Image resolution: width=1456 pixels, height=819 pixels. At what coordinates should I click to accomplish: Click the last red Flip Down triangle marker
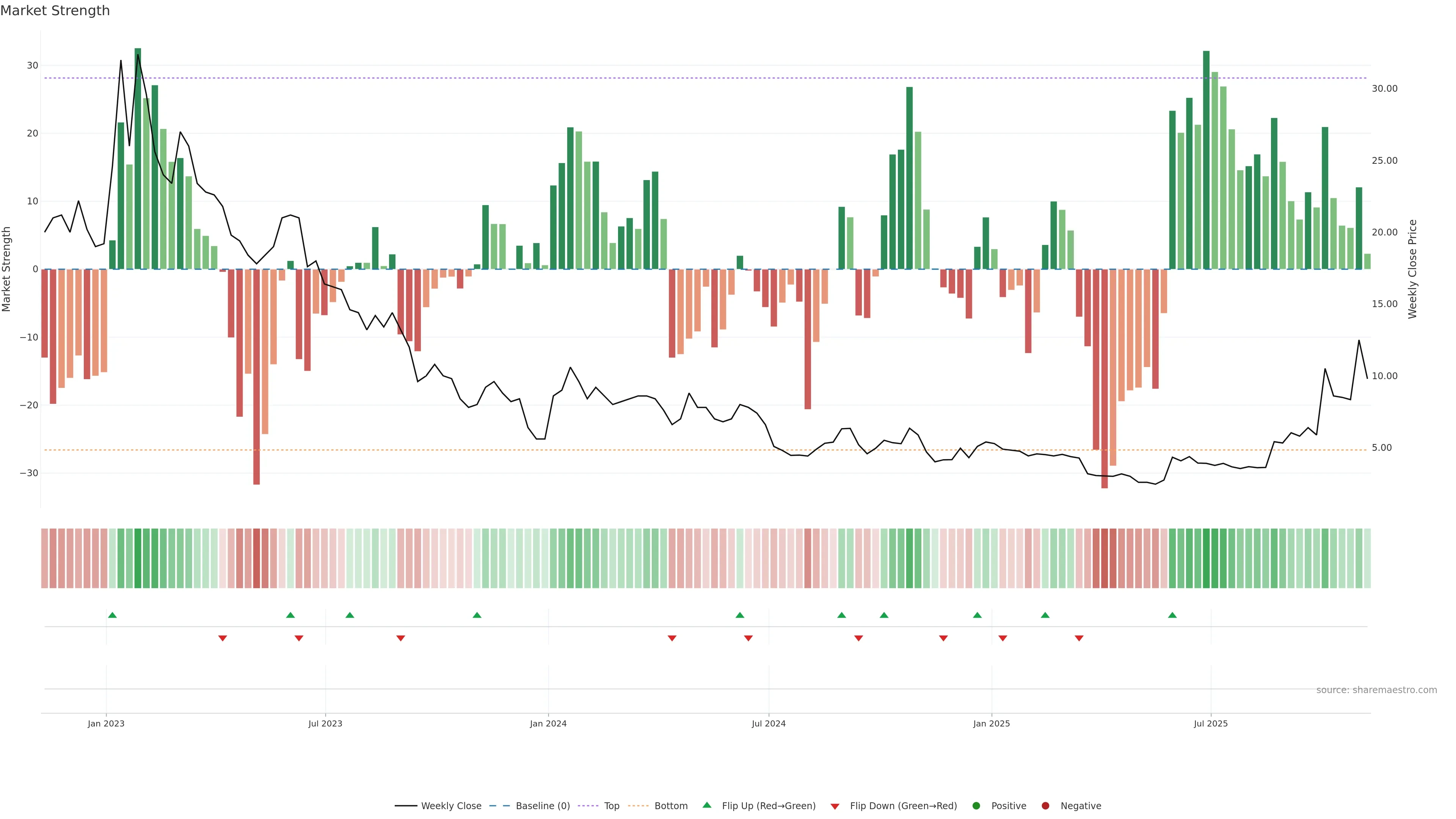click(x=1079, y=638)
